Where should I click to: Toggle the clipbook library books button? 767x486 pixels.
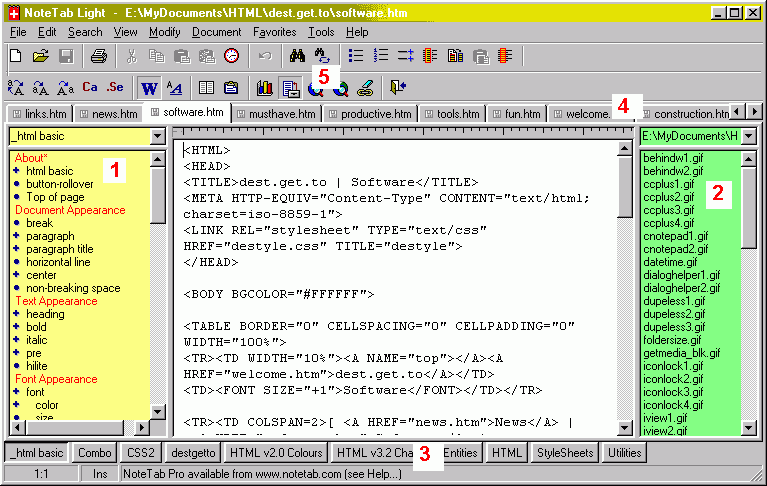coord(265,88)
